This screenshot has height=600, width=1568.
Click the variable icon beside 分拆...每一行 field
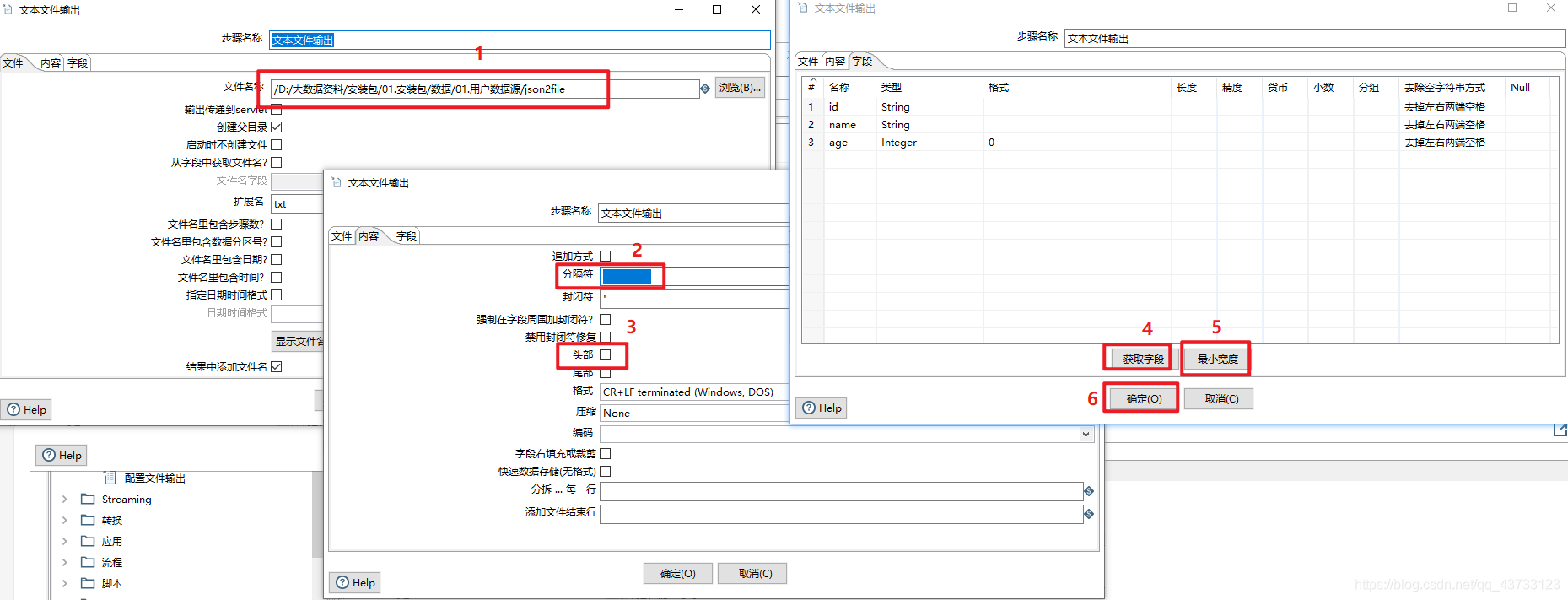[1089, 491]
